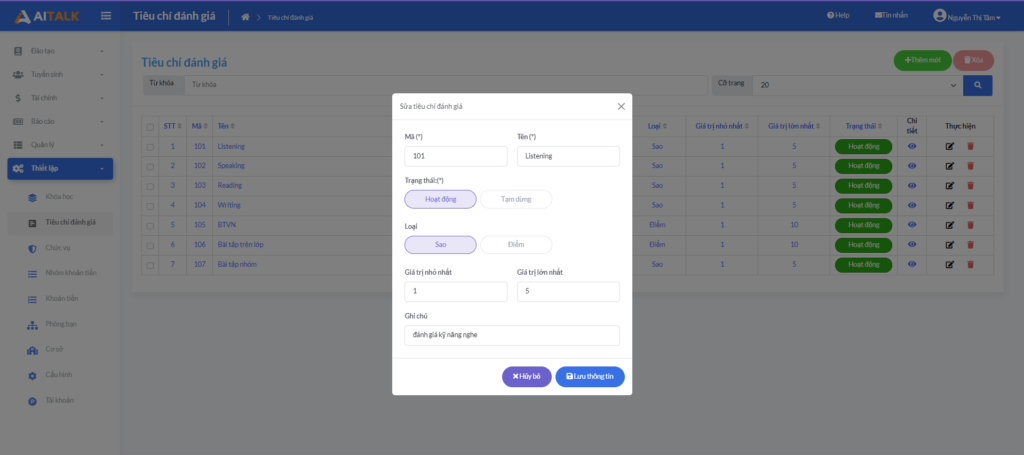Viewport: 1024px width, 455px height.
Task: Click the hamburger menu icon in header
Action: tap(106, 15)
